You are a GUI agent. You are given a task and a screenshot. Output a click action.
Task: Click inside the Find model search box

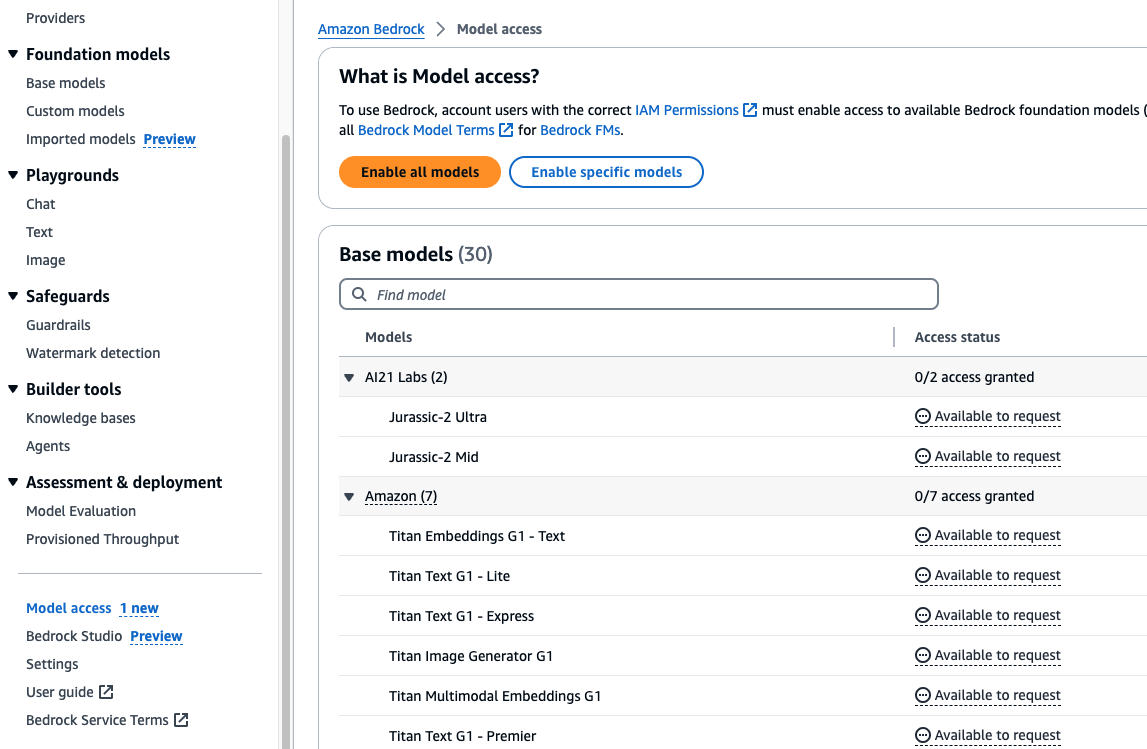point(638,294)
